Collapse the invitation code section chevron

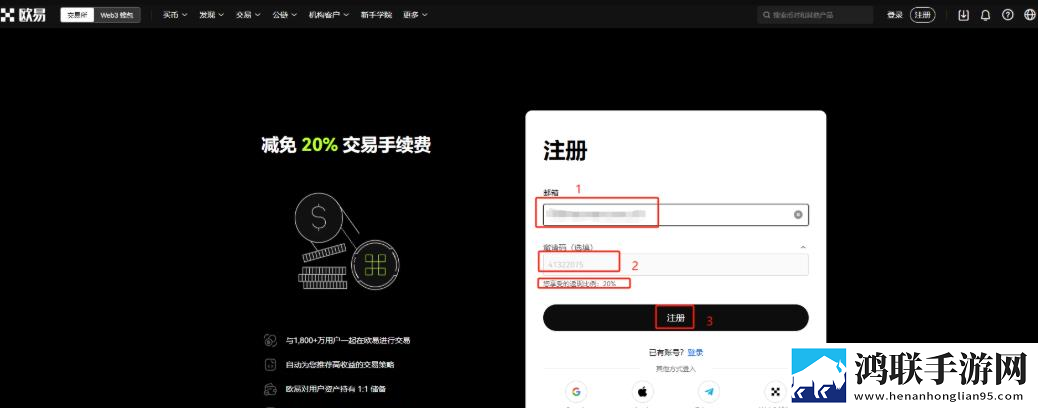803,247
